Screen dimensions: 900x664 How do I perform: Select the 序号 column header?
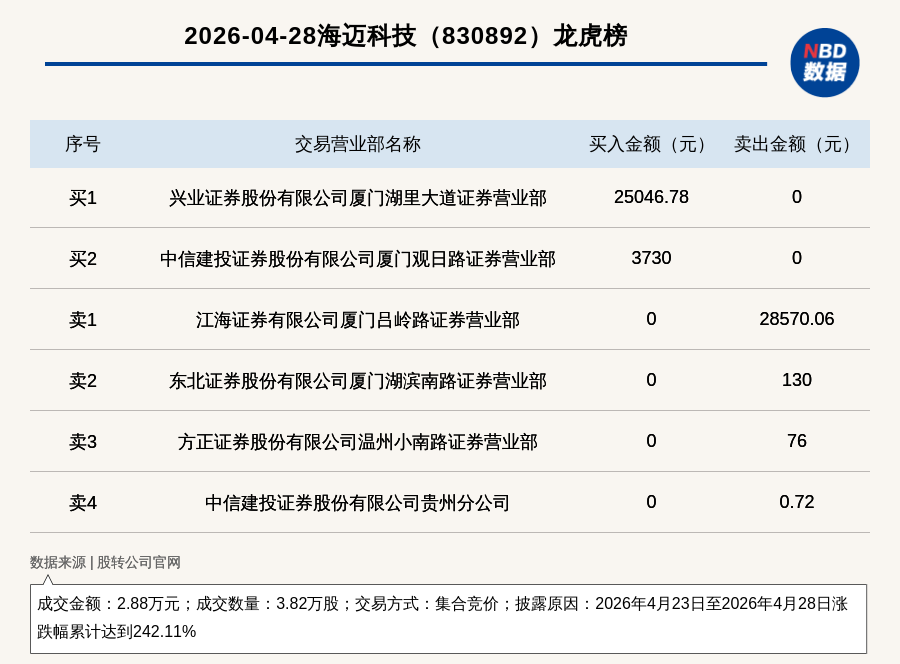pyautogui.click(x=83, y=144)
